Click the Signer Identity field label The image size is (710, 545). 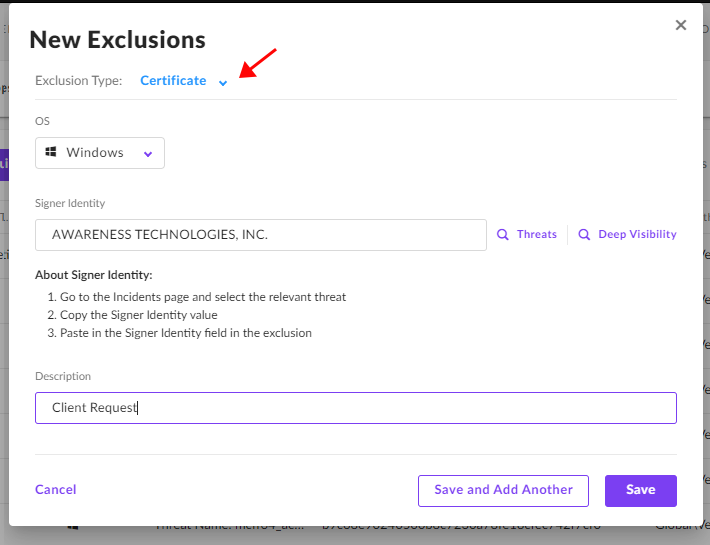tap(70, 203)
